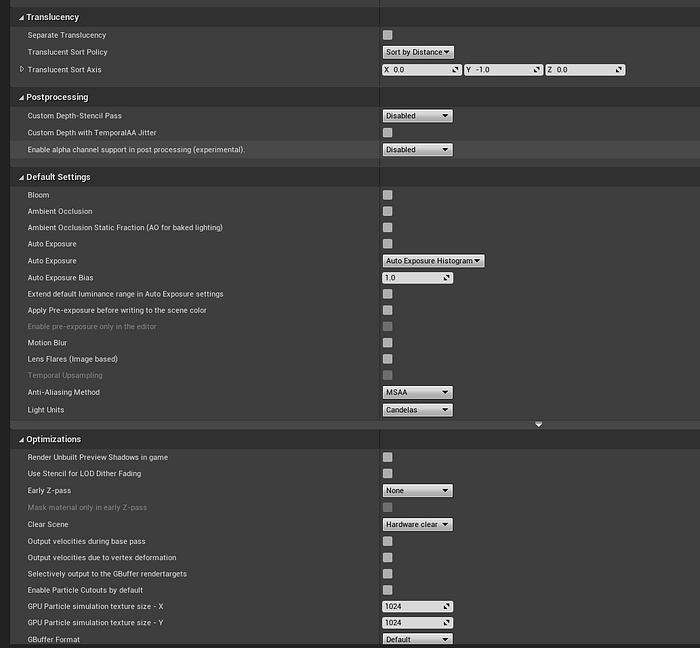The height and width of the screenshot is (648, 700).
Task: Select the Motion Blur label
Action: [x=47, y=343]
